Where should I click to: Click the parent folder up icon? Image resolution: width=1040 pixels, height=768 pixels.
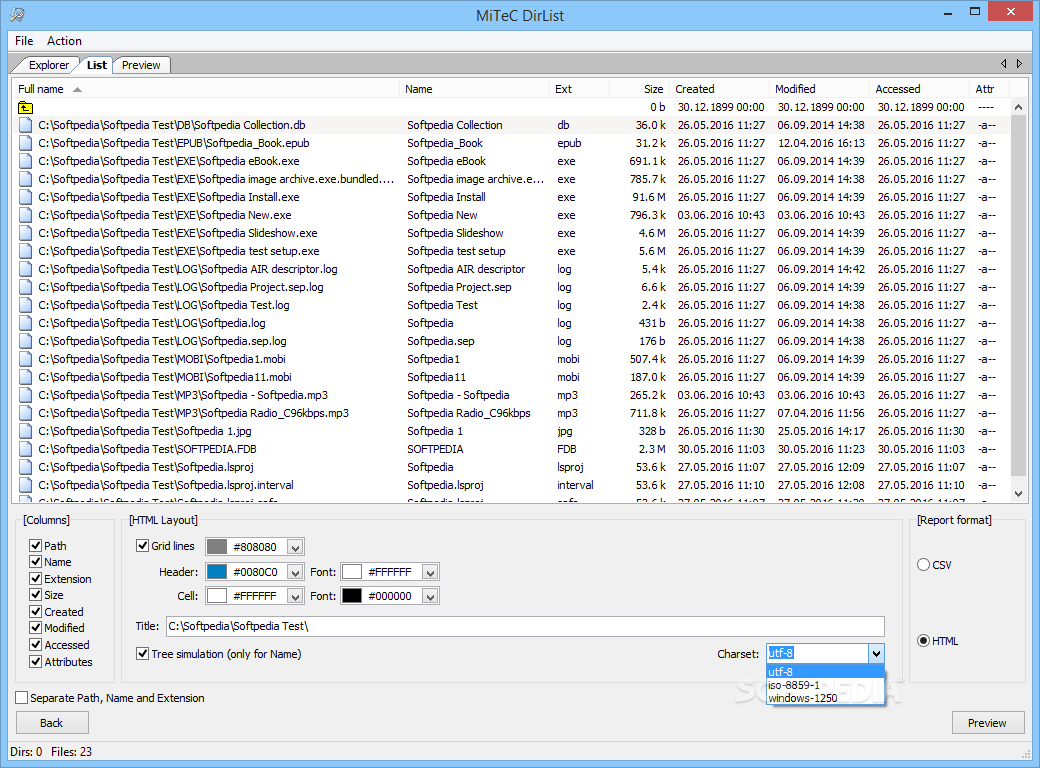[x=25, y=107]
